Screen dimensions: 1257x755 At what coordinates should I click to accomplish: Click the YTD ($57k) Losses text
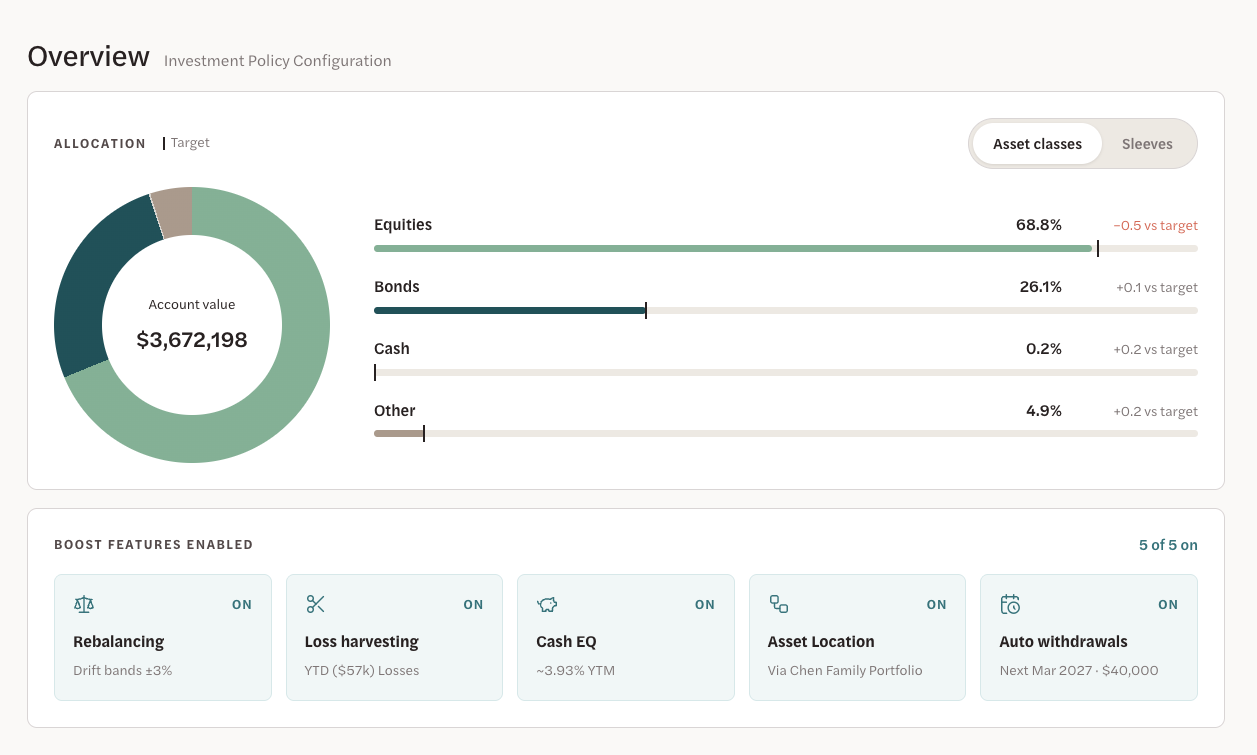click(362, 671)
